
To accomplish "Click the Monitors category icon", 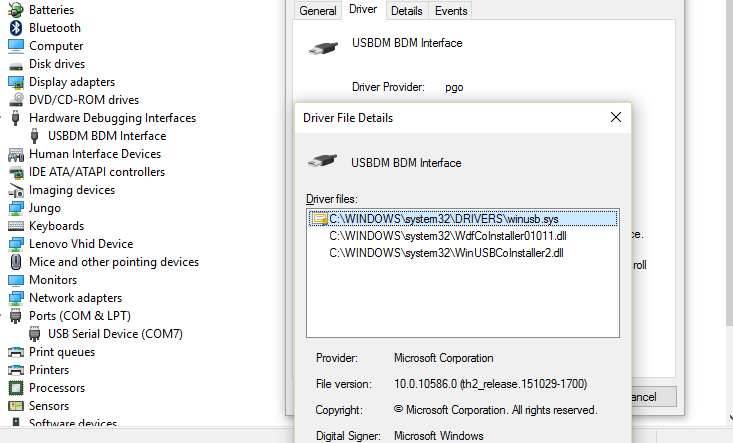I will [16, 280].
